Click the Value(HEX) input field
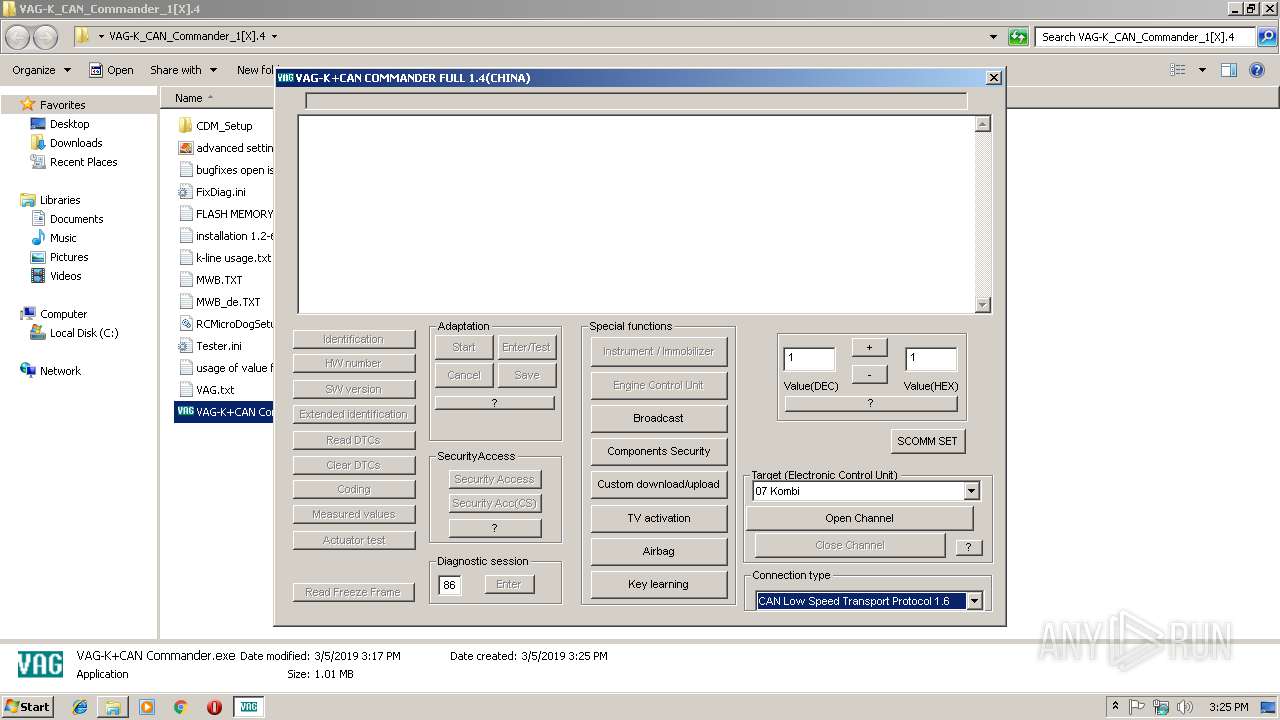 [930, 358]
